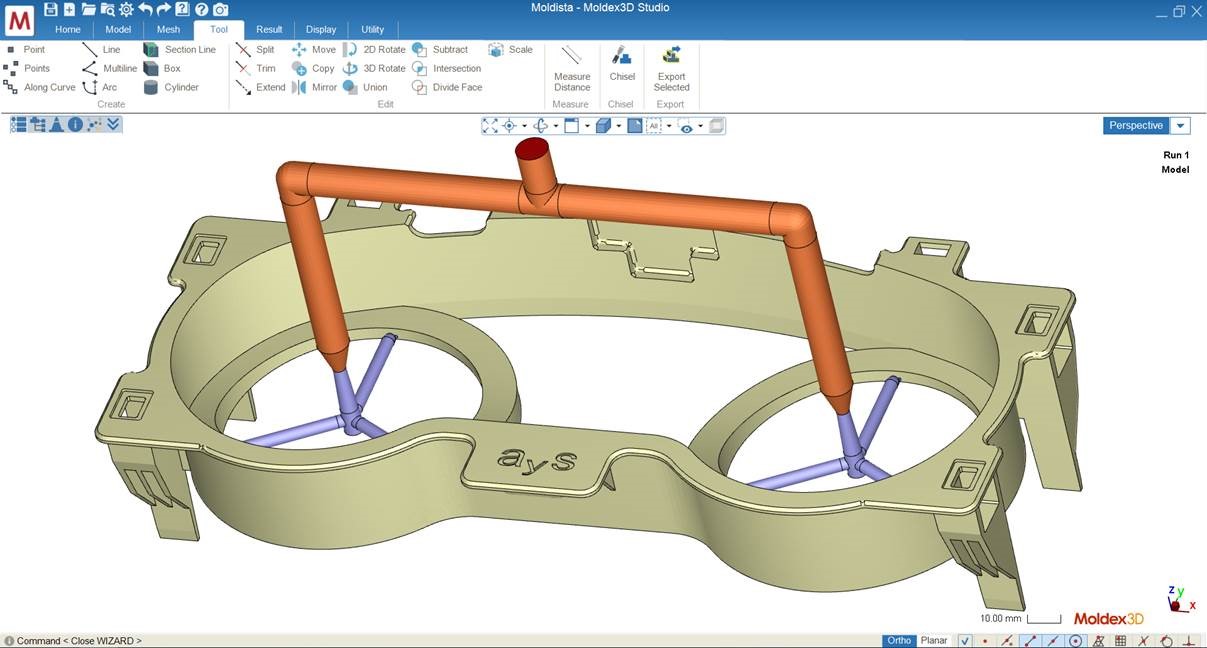Switch to the Display ribbon tab

pyautogui.click(x=321, y=30)
